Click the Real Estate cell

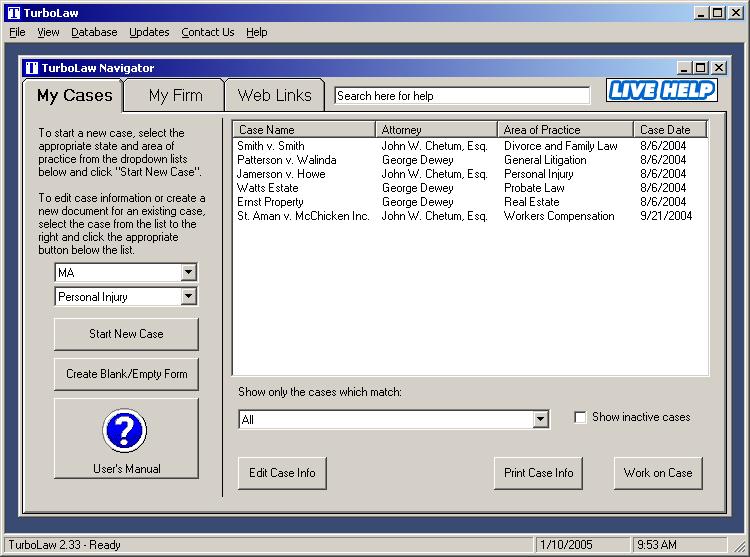coord(531,202)
